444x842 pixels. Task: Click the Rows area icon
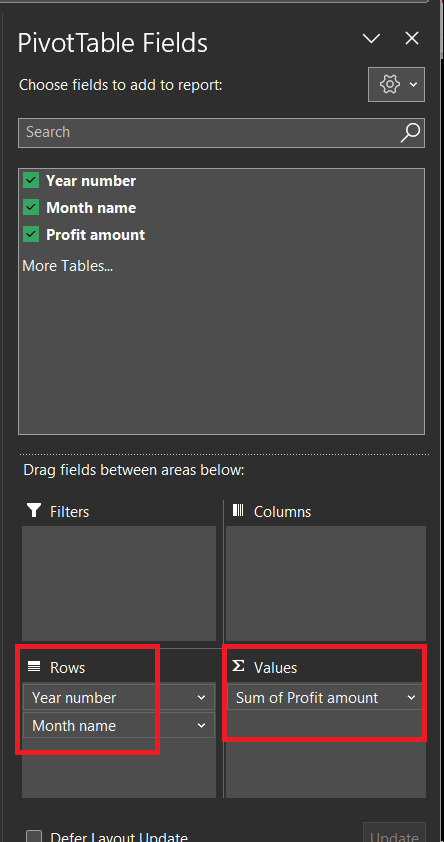[x=34, y=667]
